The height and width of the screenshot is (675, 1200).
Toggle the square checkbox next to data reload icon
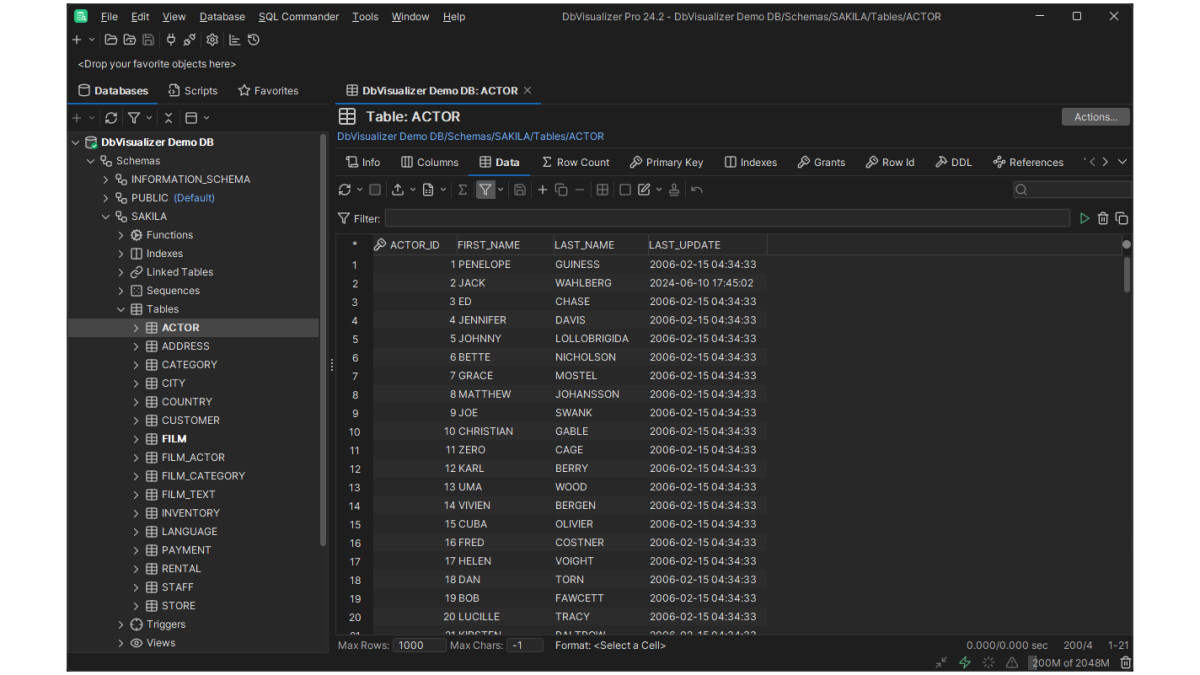[375, 190]
